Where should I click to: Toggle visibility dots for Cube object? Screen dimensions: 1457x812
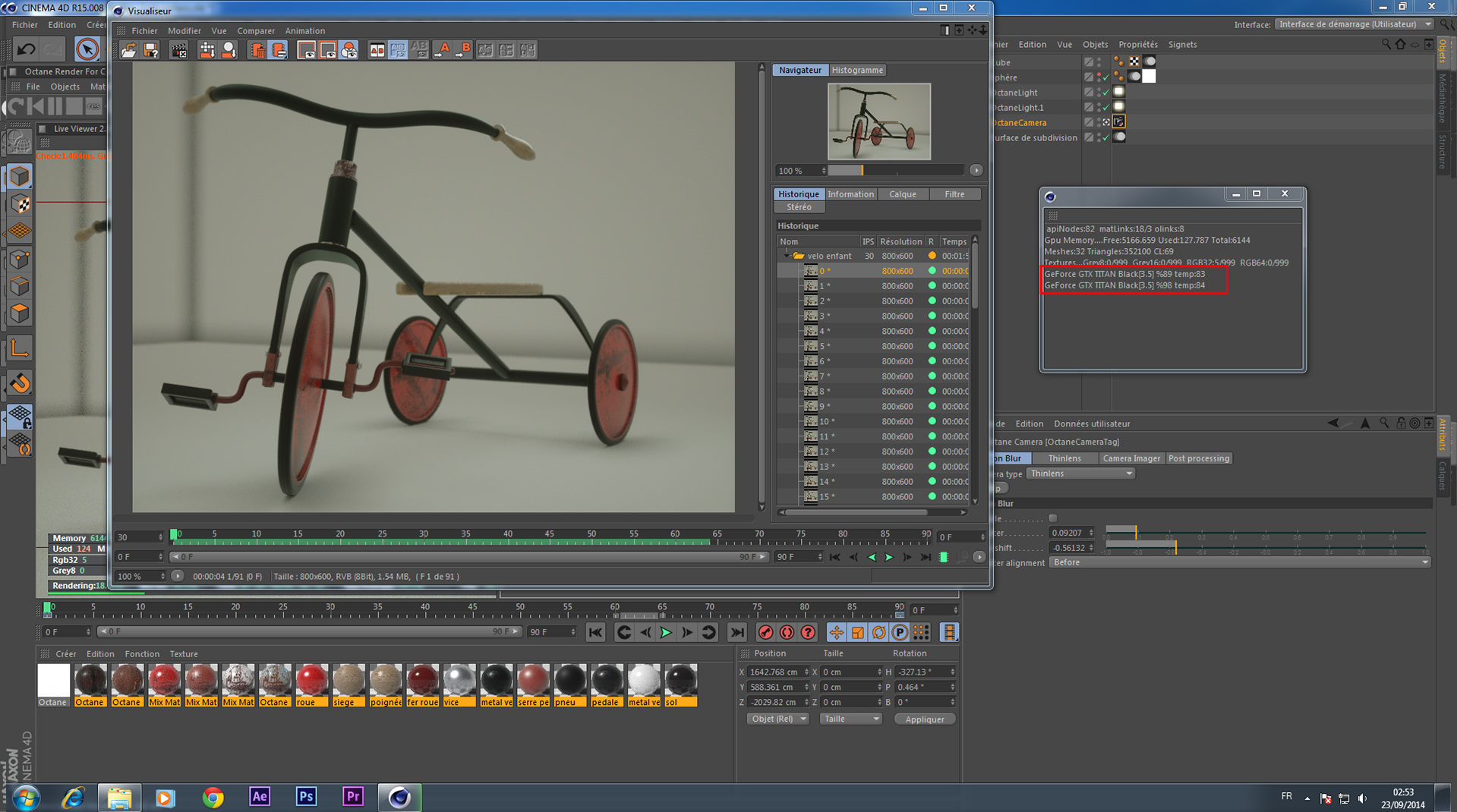(x=1099, y=62)
